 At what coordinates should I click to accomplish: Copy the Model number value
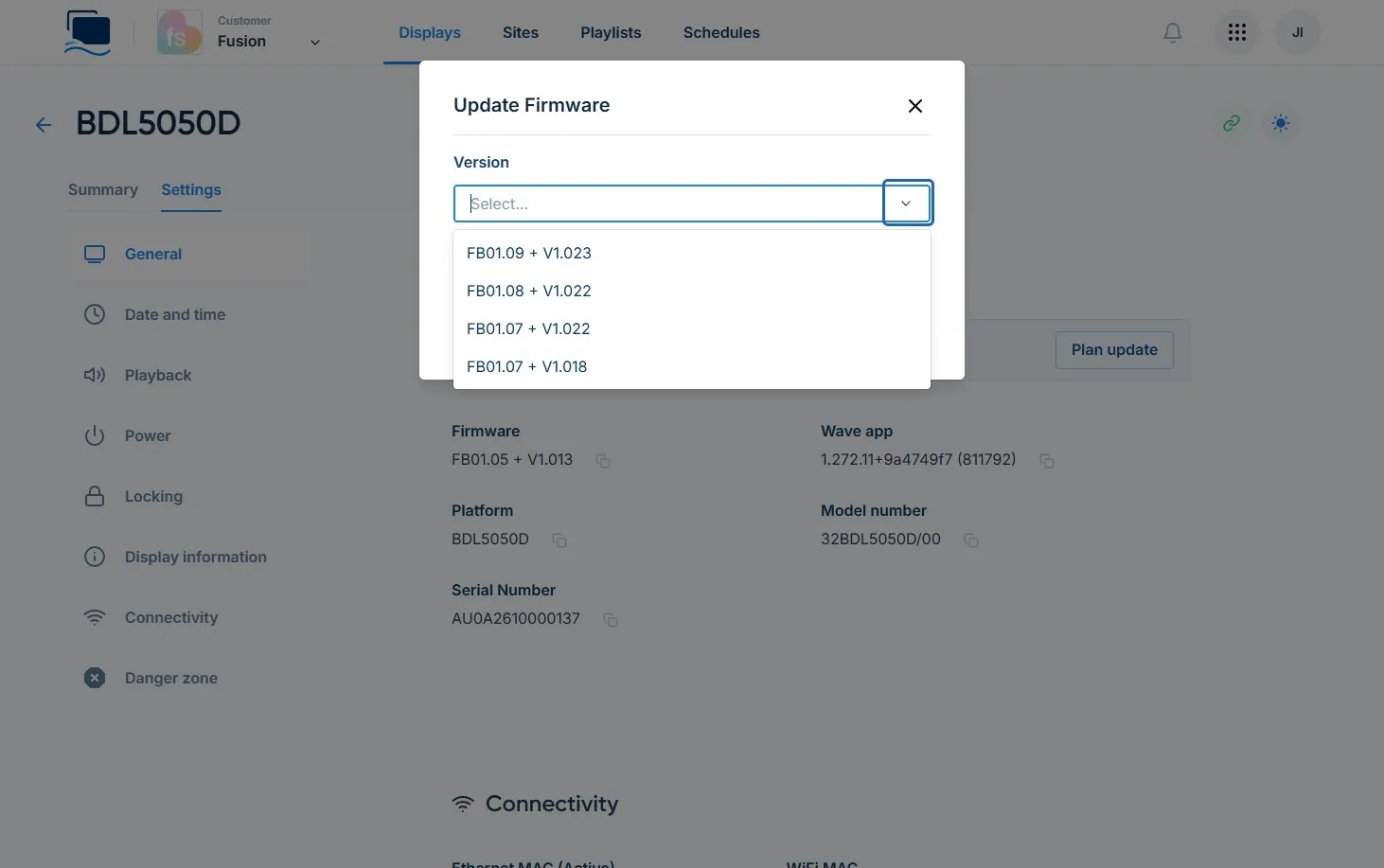[971, 540]
